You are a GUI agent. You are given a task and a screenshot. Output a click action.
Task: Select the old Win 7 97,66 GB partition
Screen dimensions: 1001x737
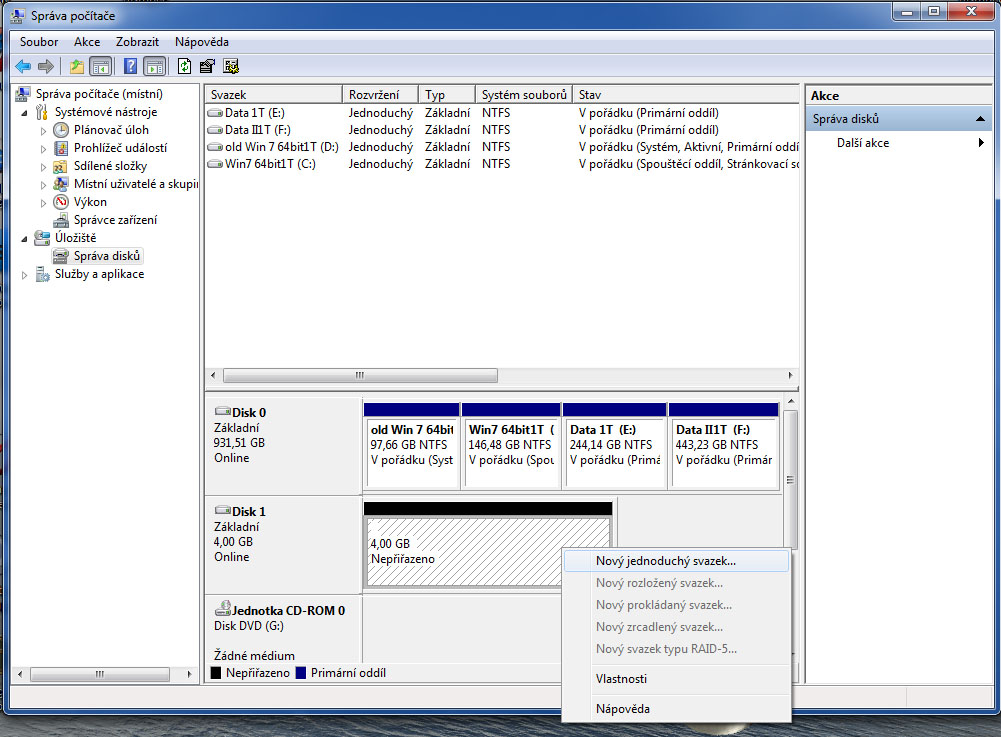point(412,446)
